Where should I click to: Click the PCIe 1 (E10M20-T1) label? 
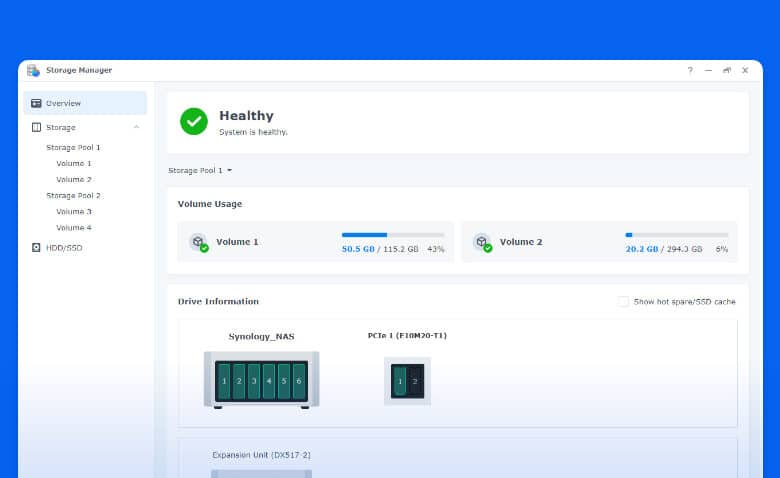coord(407,335)
